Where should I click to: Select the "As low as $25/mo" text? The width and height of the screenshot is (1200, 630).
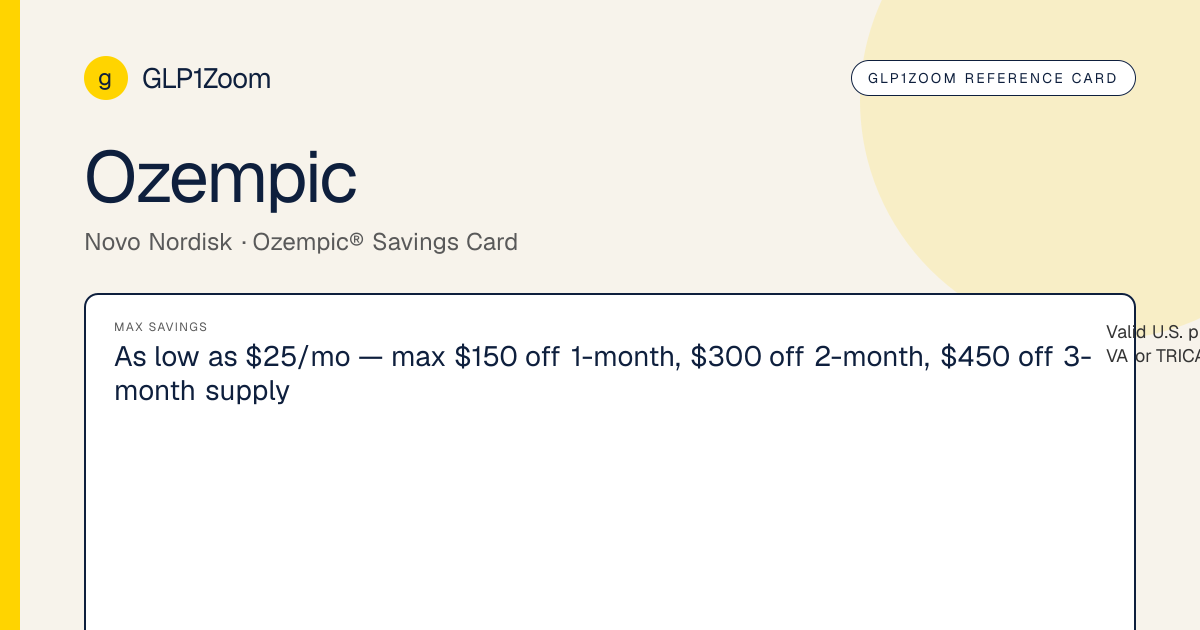[x=232, y=357]
